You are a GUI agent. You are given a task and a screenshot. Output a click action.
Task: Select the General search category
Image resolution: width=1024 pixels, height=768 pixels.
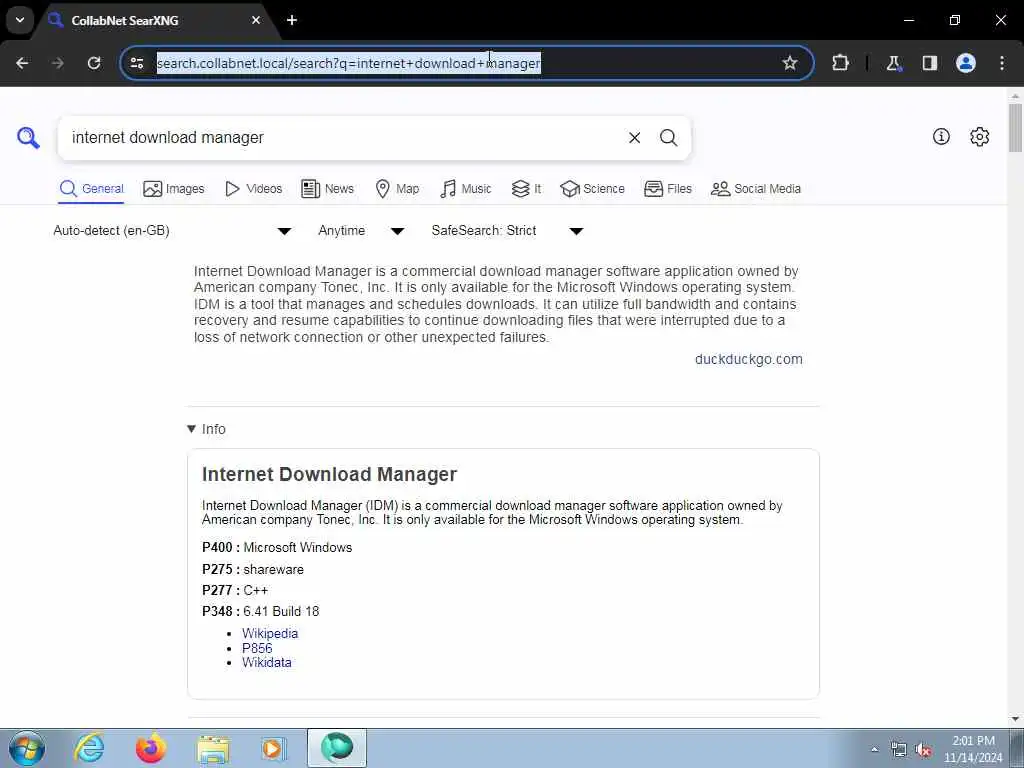click(91, 189)
